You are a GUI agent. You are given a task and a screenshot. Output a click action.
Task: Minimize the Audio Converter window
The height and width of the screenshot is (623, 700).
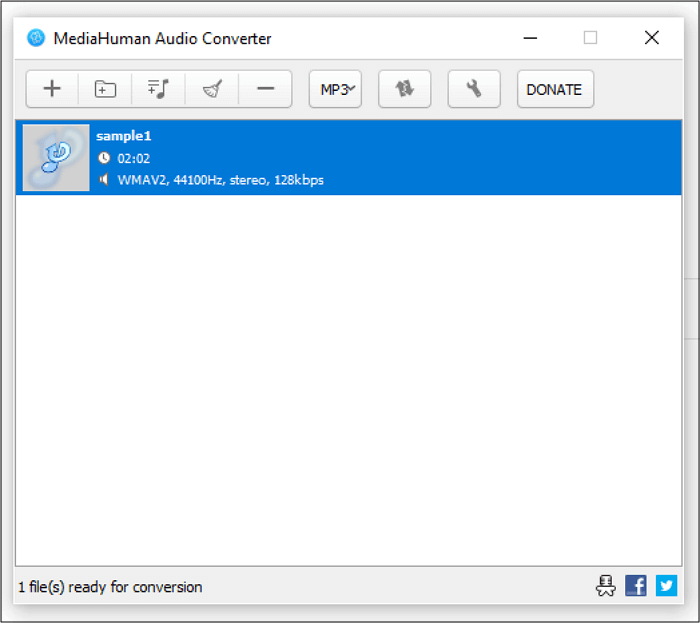(x=529, y=38)
